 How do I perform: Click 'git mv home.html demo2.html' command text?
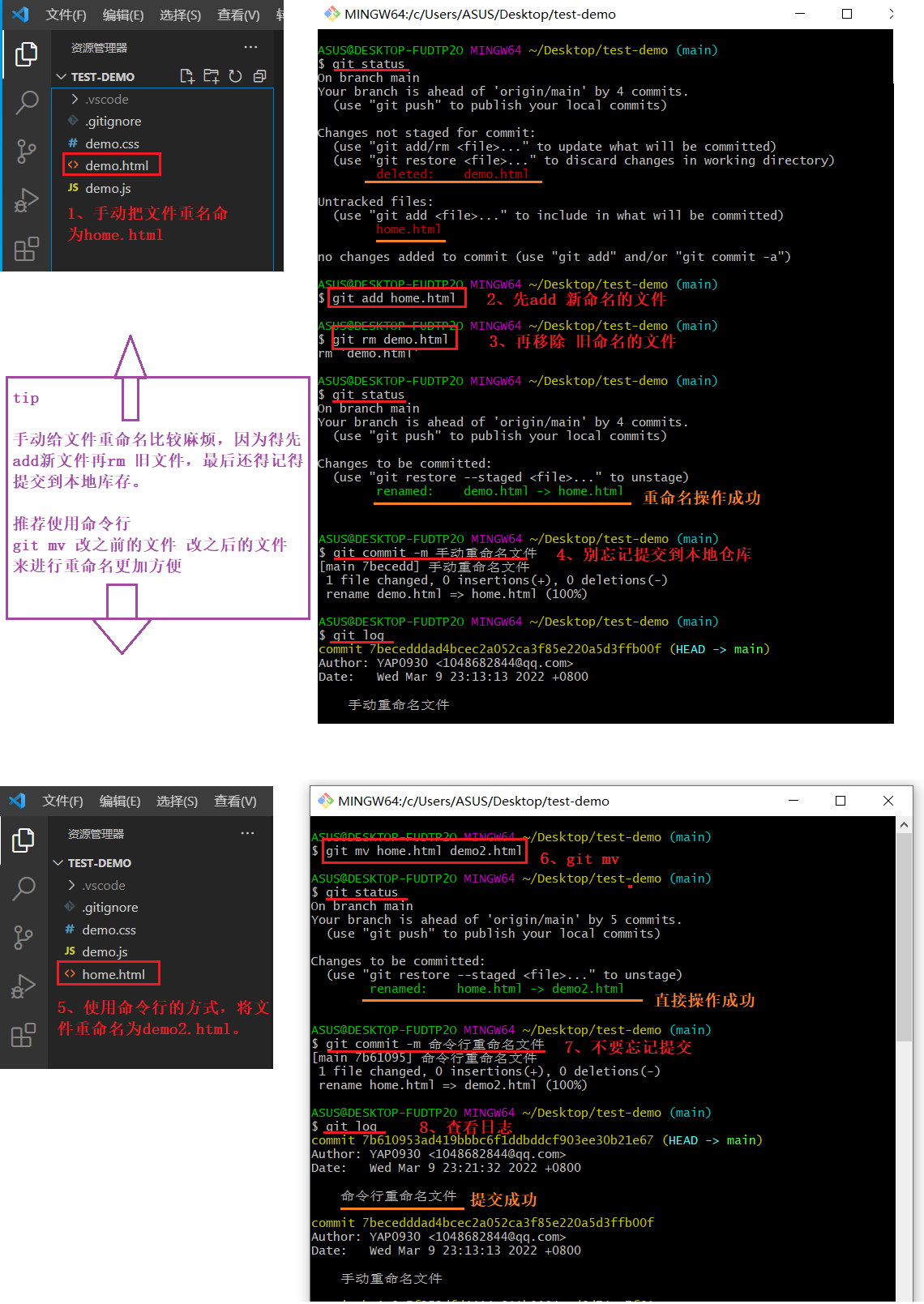coord(424,851)
